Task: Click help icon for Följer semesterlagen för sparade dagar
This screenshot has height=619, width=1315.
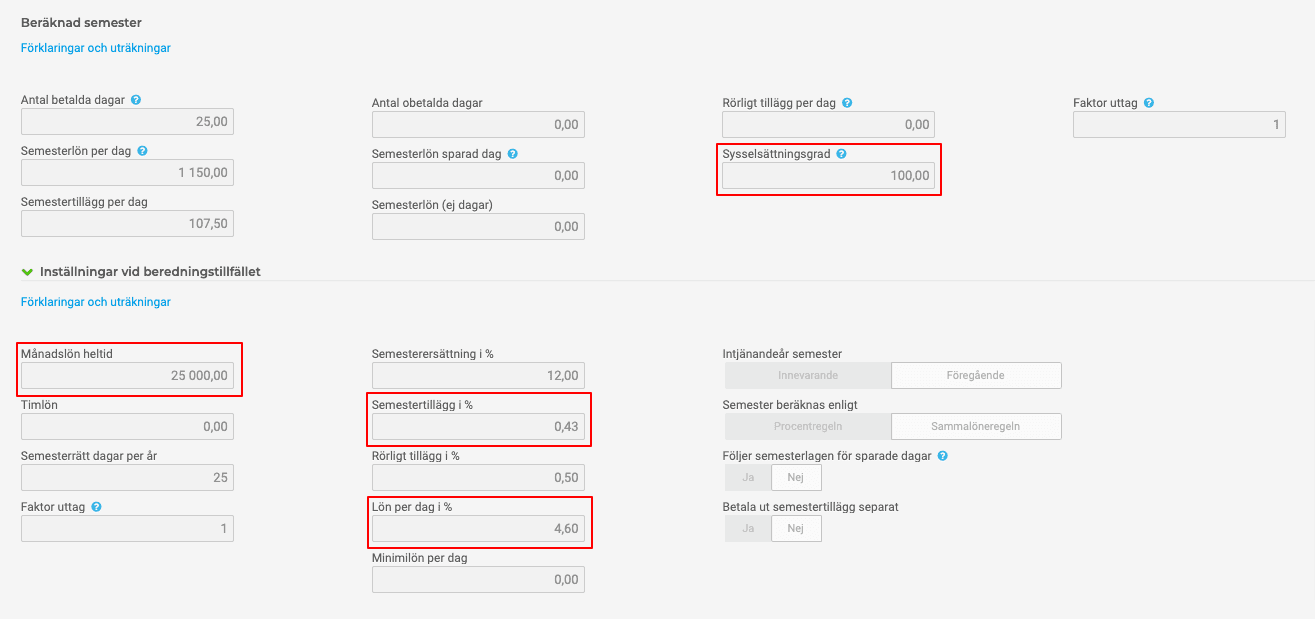Action: [943, 456]
